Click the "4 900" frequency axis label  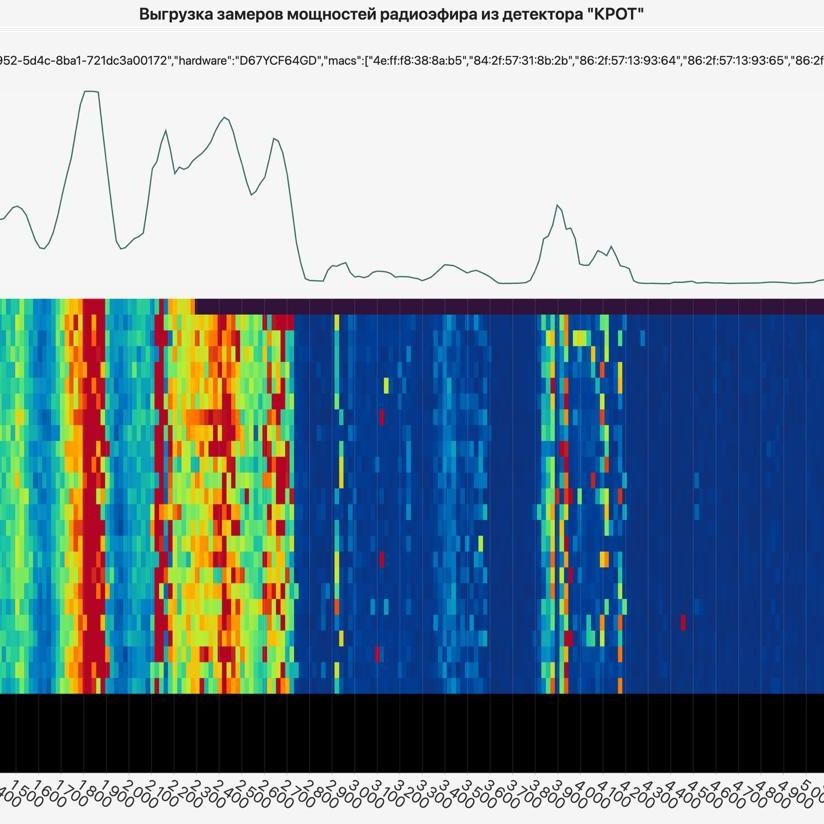click(795, 794)
